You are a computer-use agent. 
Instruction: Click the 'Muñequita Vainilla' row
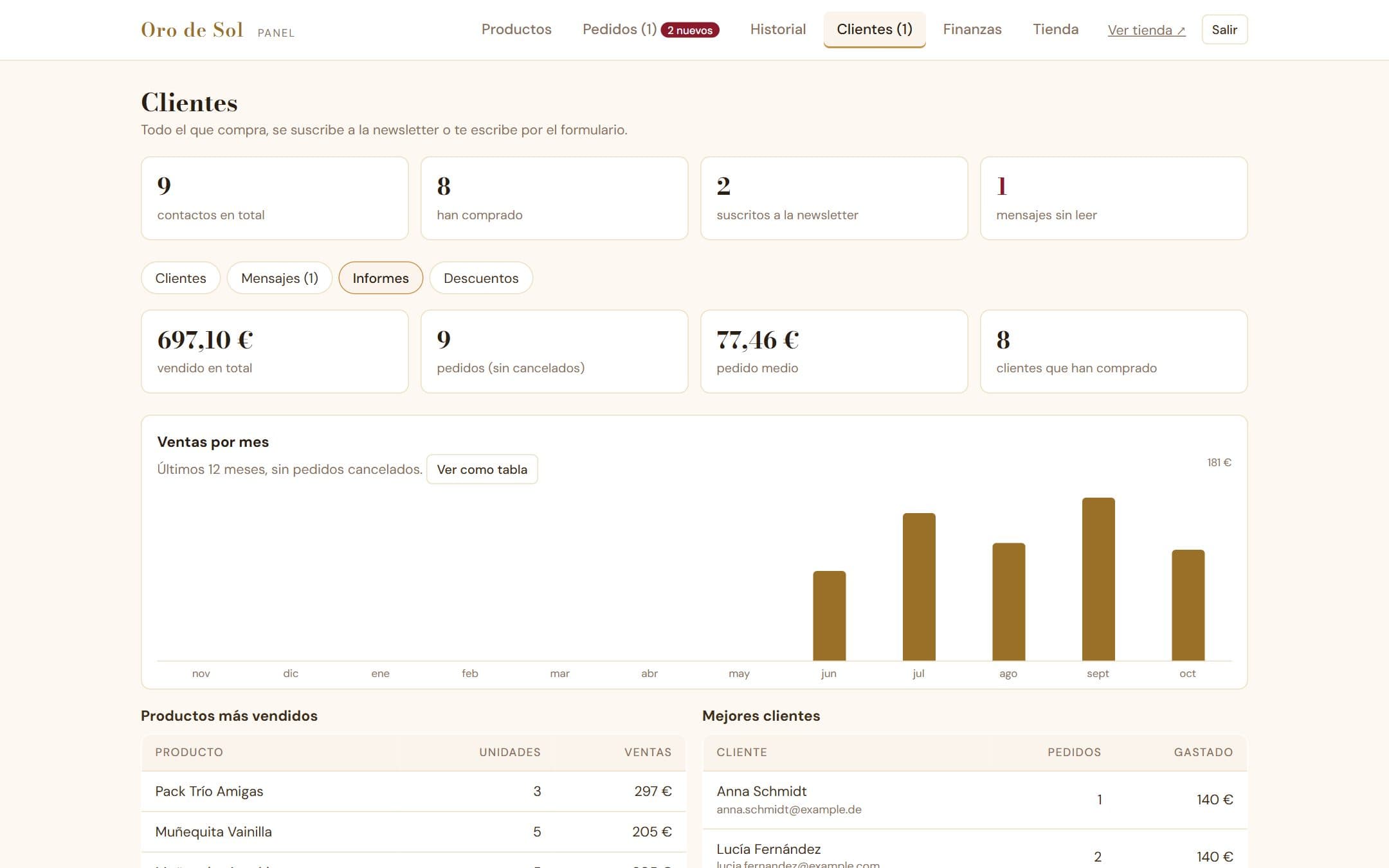point(413,832)
